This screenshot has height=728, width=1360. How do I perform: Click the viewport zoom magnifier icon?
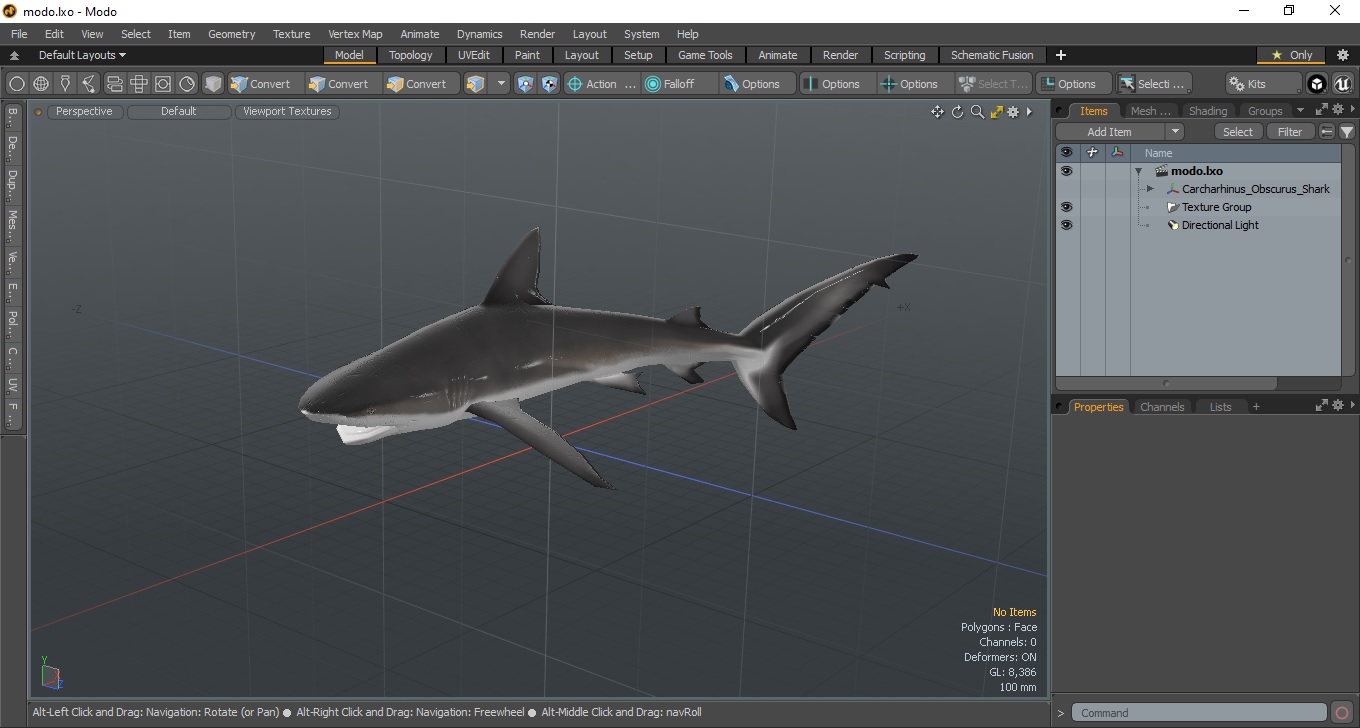click(x=977, y=112)
